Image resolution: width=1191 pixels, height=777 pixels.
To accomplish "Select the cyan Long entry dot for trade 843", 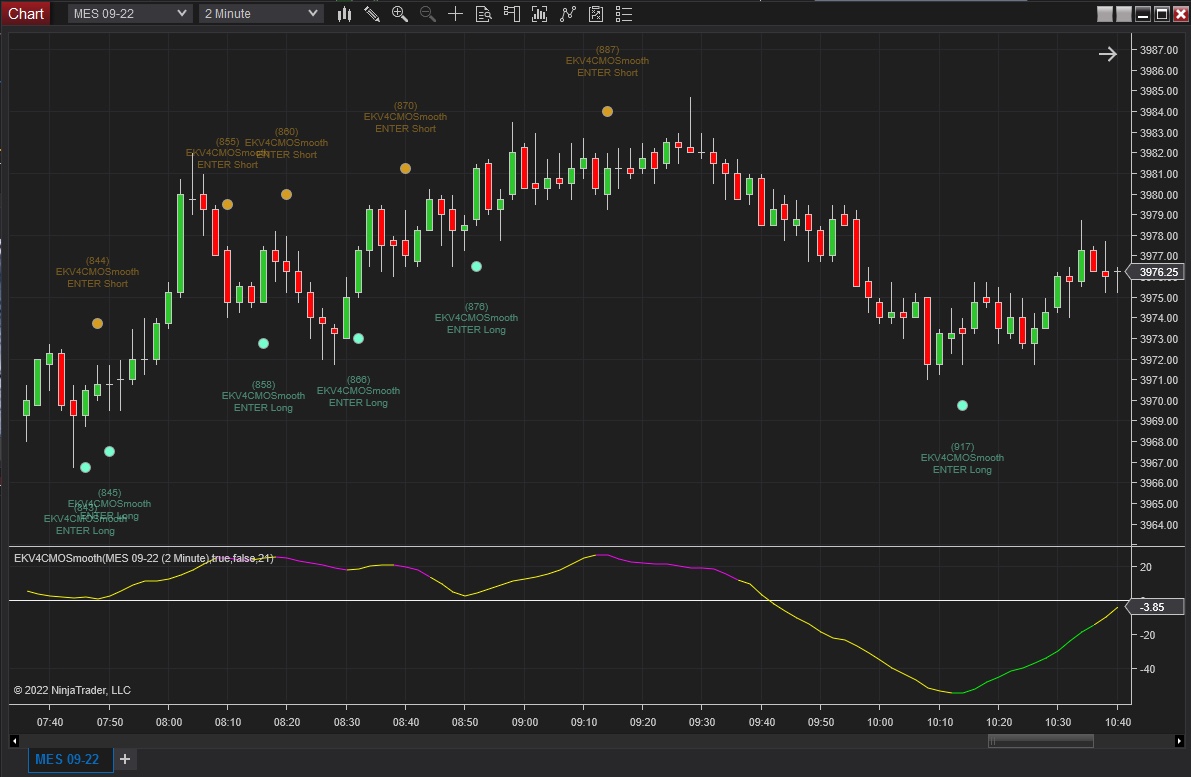I will (85, 468).
